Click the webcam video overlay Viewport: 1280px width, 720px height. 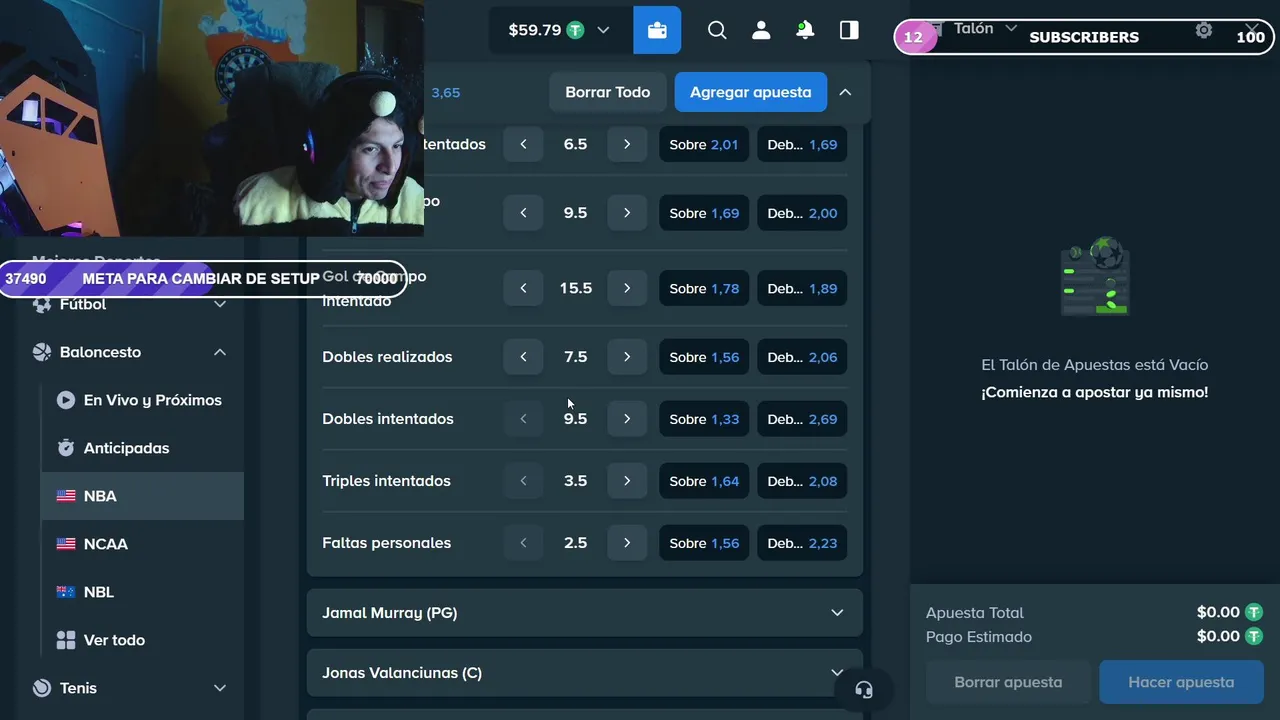coord(212,118)
